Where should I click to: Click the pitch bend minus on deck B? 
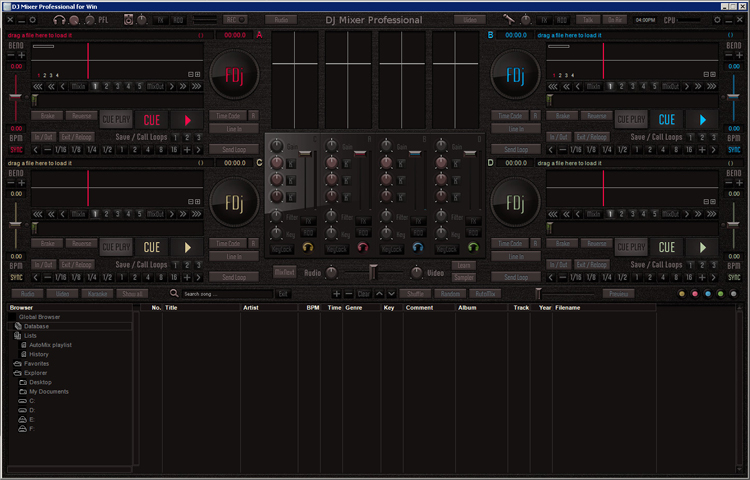pos(728,55)
